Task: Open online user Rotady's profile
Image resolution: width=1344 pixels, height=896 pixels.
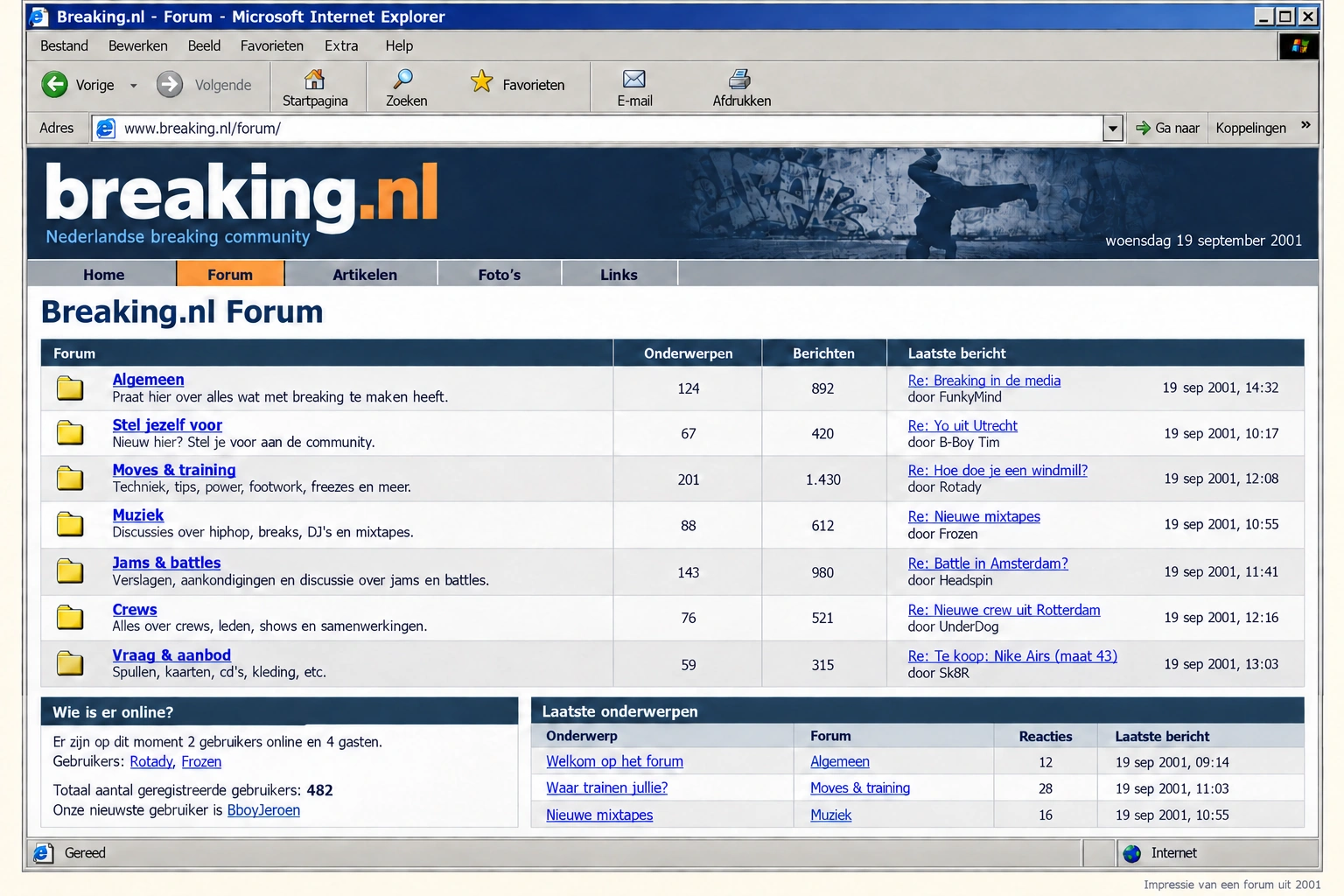Action: tap(151, 761)
